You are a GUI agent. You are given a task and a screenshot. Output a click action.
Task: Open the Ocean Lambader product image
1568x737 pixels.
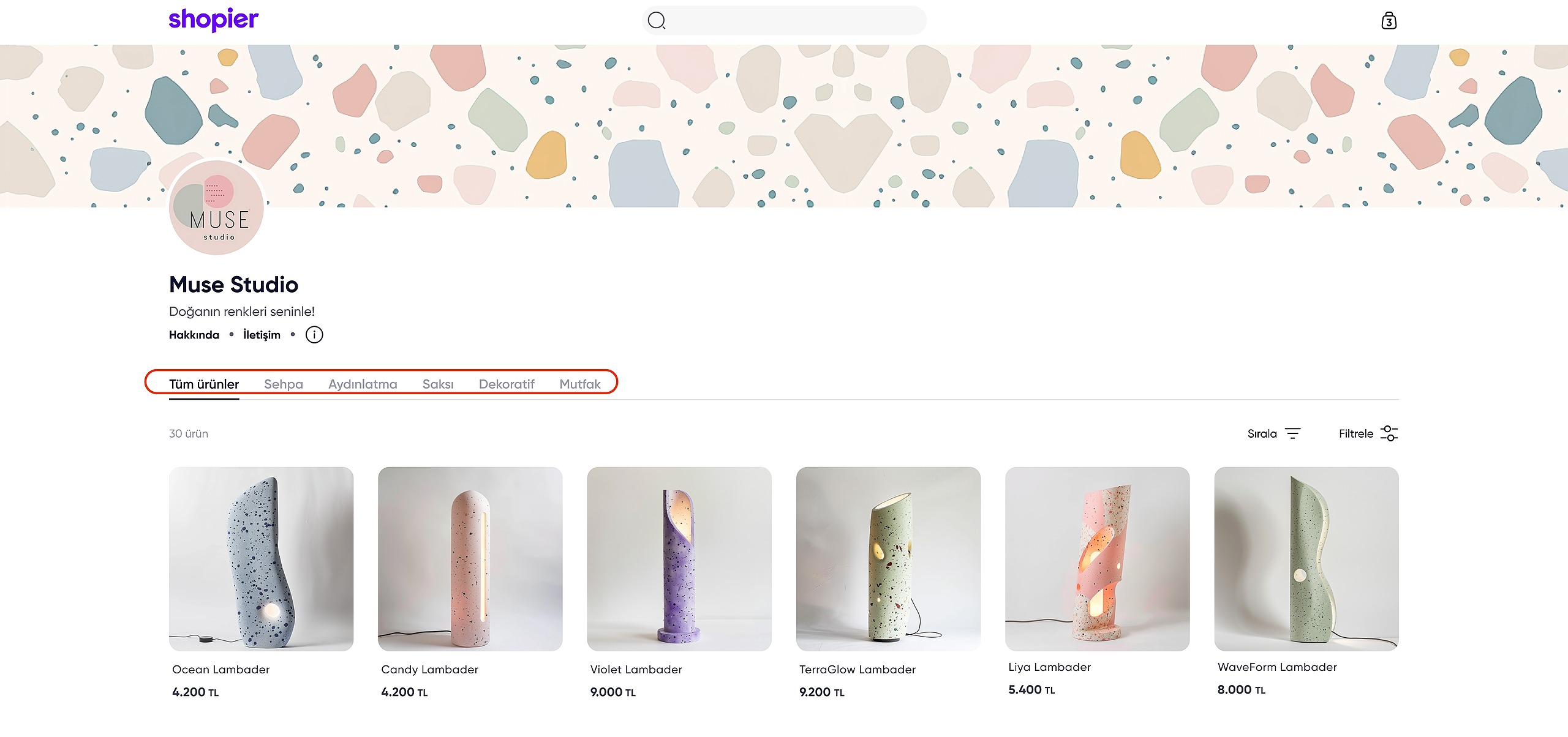pos(261,559)
